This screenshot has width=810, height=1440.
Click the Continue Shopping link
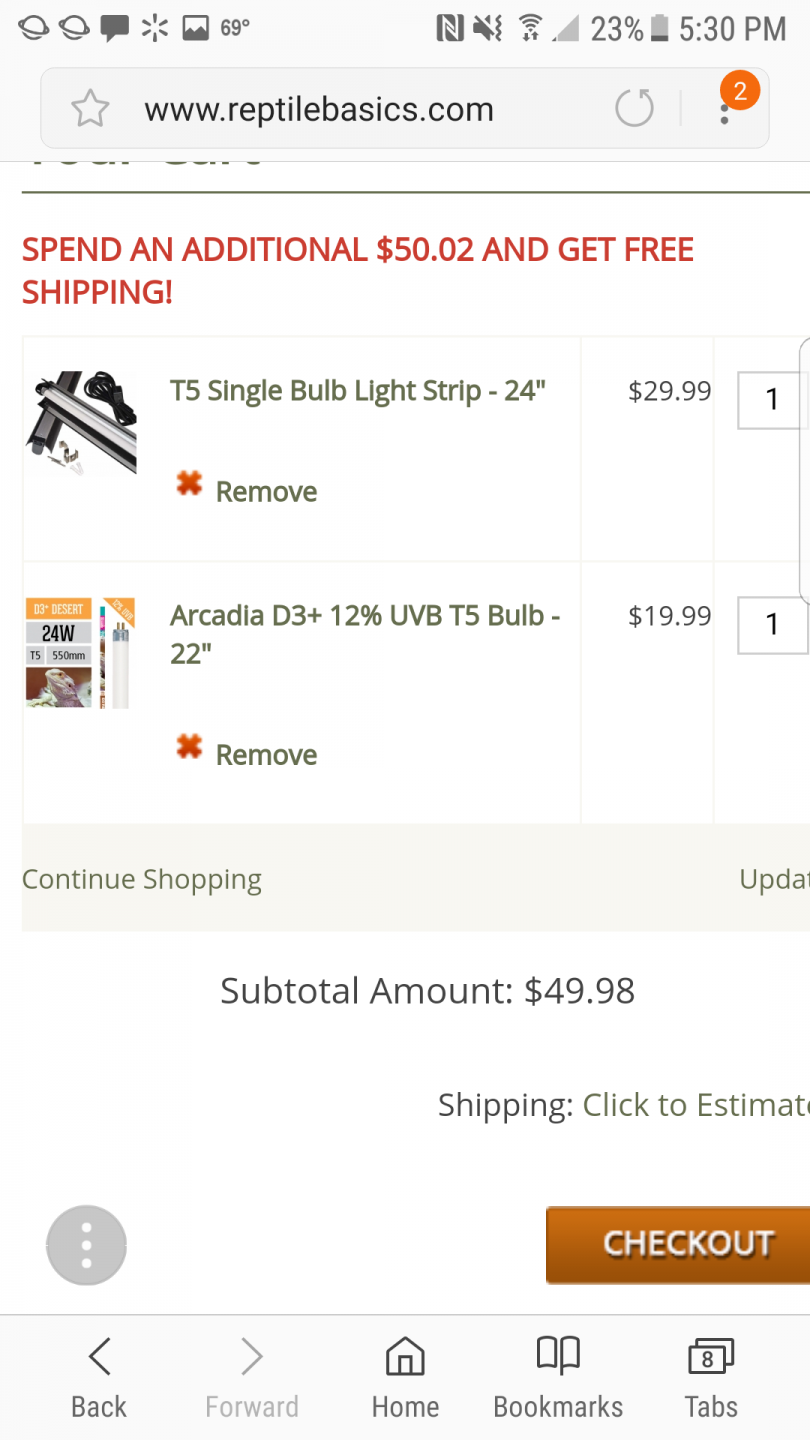142,879
